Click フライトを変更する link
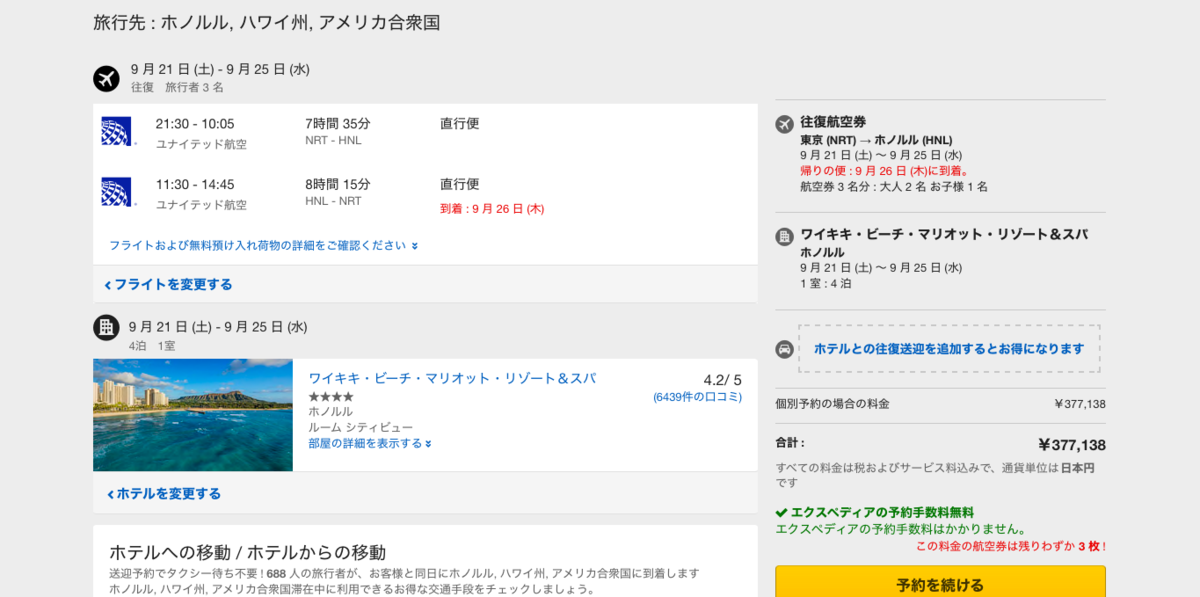The image size is (1200, 597). (x=167, y=284)
